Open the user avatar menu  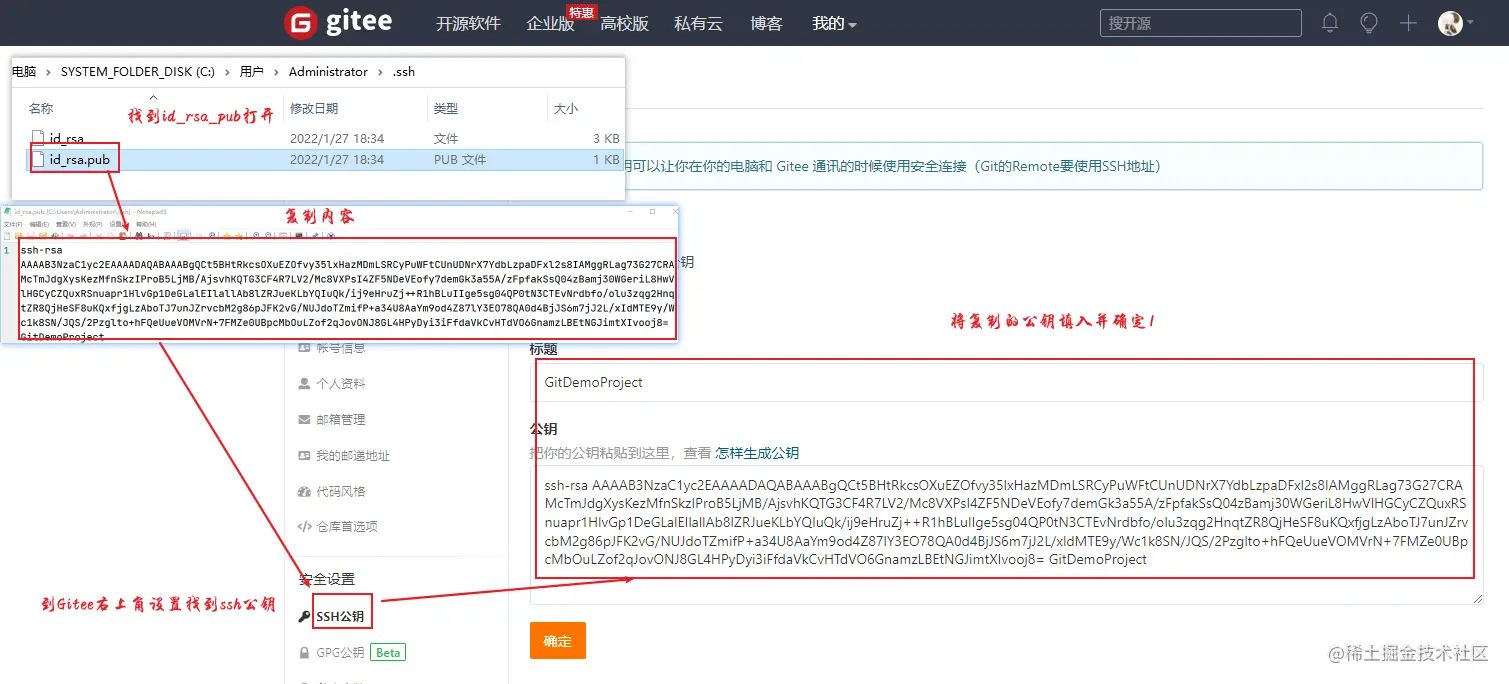[x=1457, y=23]
